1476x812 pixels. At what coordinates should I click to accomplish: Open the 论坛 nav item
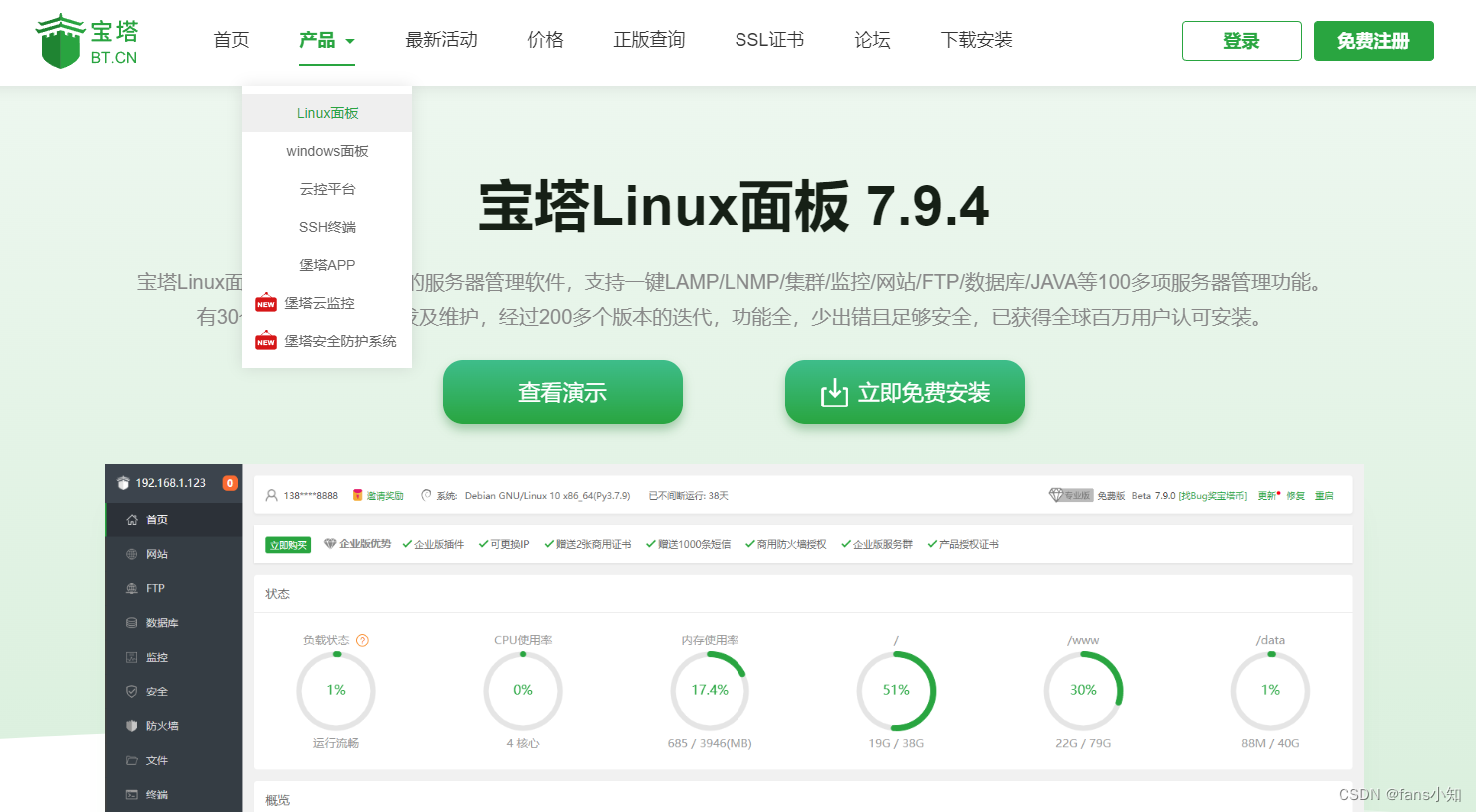(872, 40)
